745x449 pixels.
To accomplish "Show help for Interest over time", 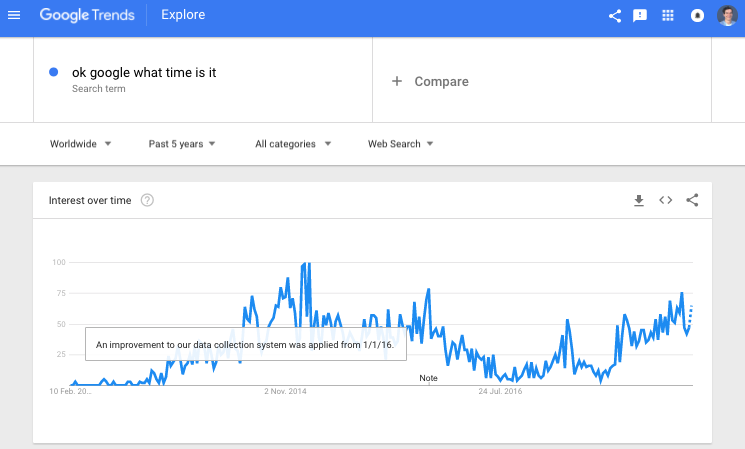I will pos(148,201).
